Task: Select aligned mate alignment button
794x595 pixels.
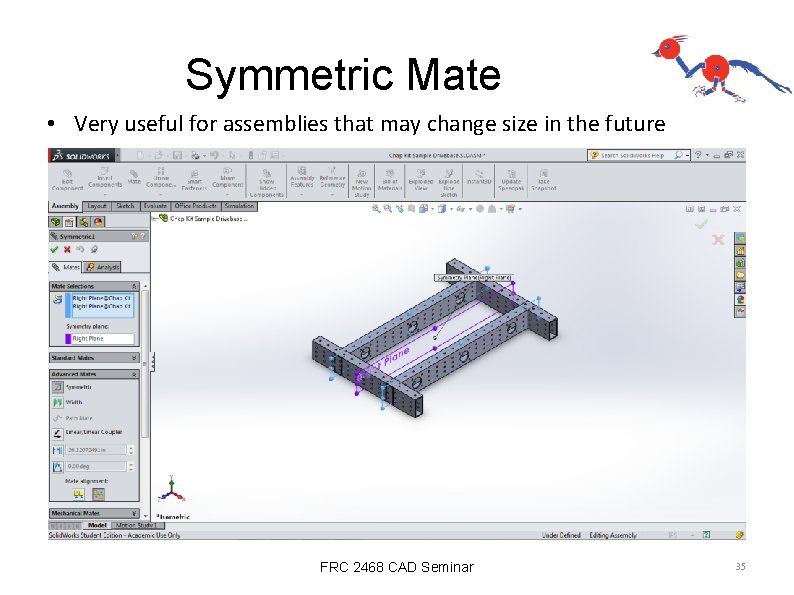Action: pyautogui.click(x=78, y=493)
